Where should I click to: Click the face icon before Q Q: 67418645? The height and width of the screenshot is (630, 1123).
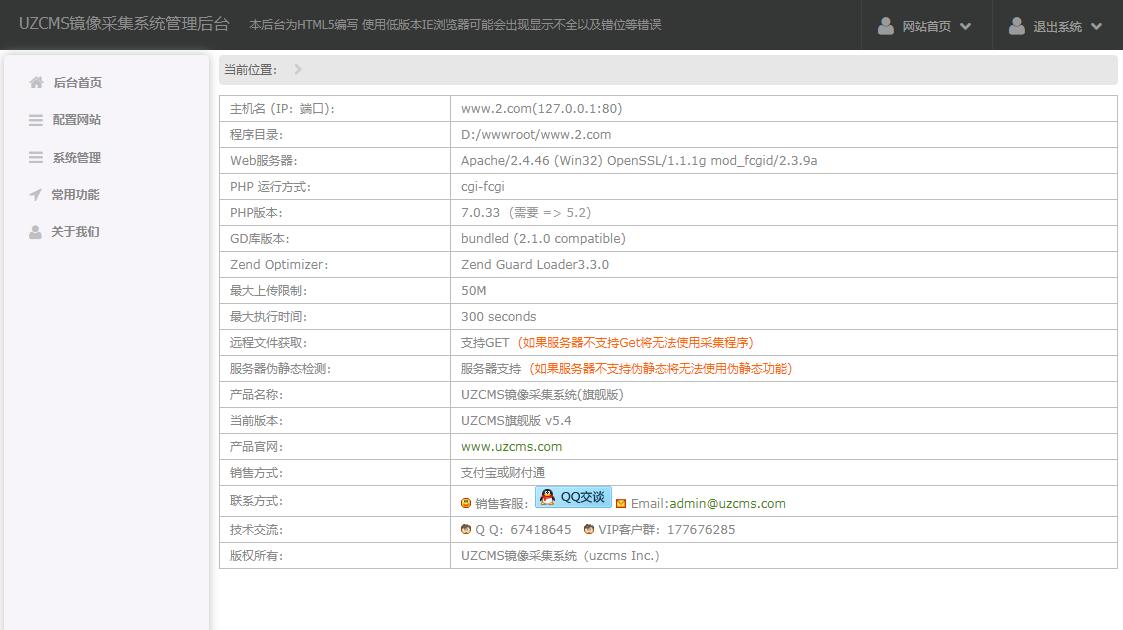pos(466,530)
